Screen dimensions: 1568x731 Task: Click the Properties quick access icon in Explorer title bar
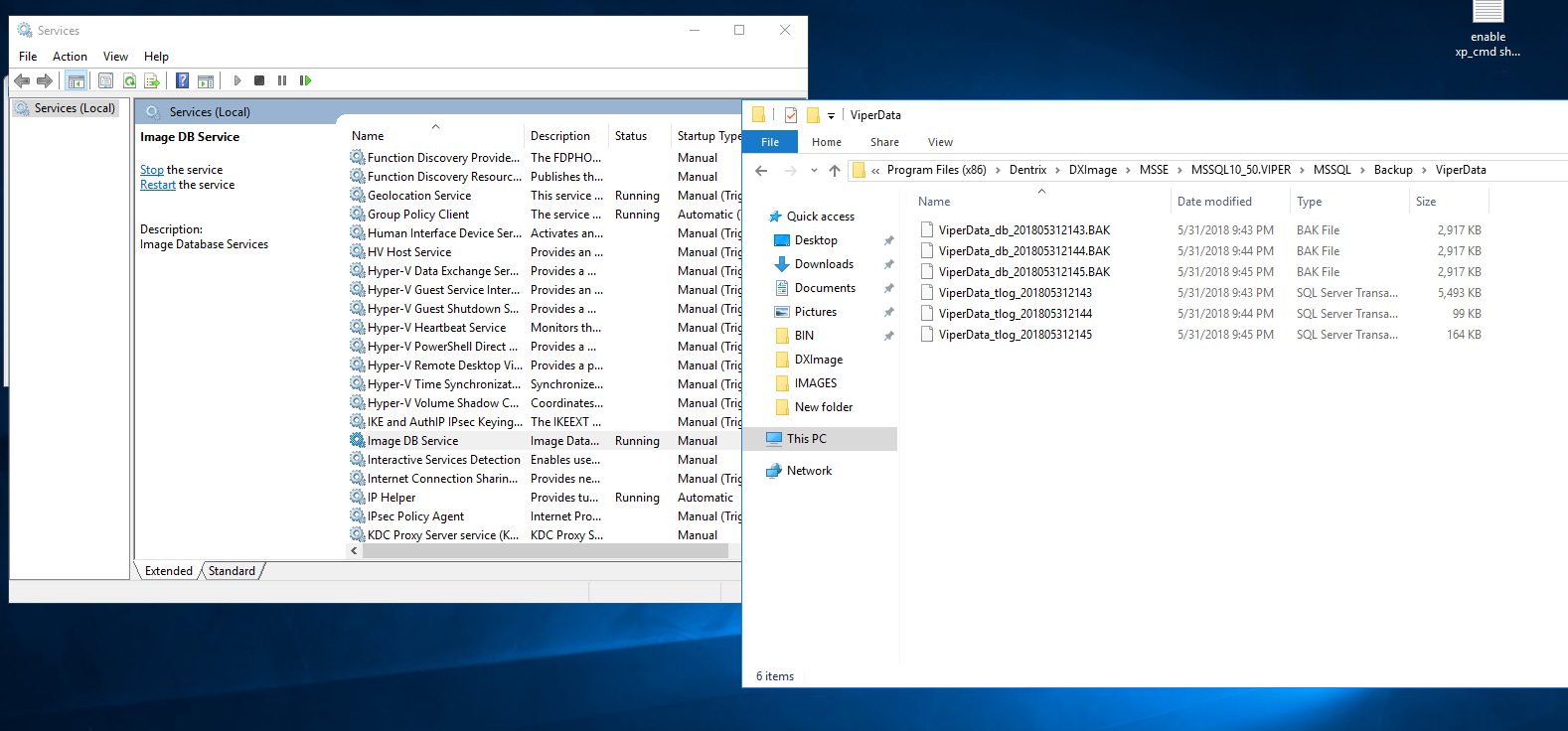click(791, 115)
